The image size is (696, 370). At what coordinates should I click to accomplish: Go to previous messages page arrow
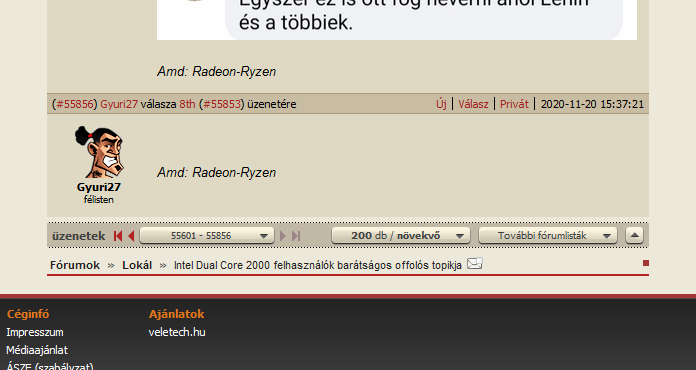pos(131,236)
